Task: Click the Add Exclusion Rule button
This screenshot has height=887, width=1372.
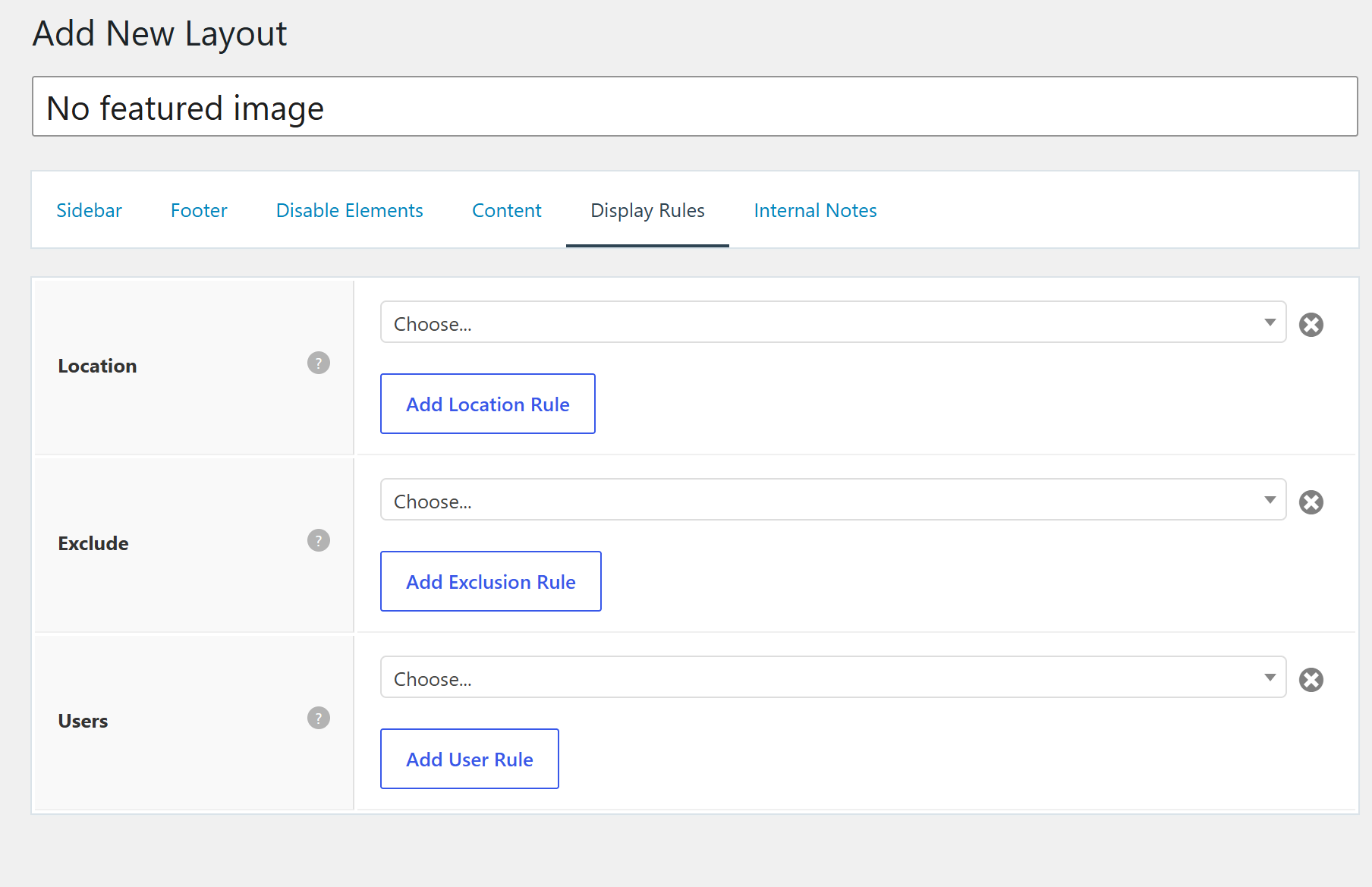Action: tap(491, 581)
